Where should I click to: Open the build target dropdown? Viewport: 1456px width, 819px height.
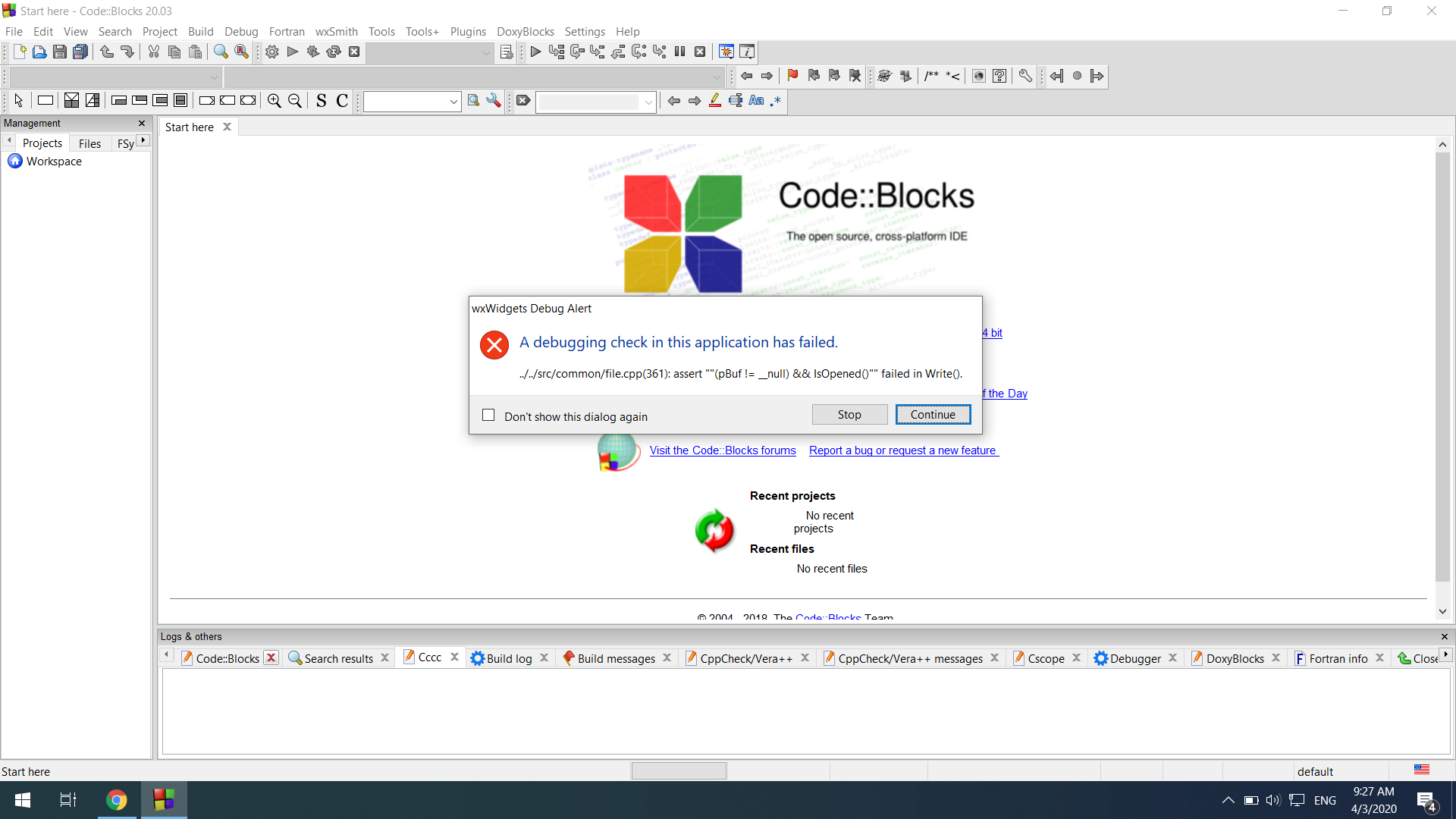486,52
